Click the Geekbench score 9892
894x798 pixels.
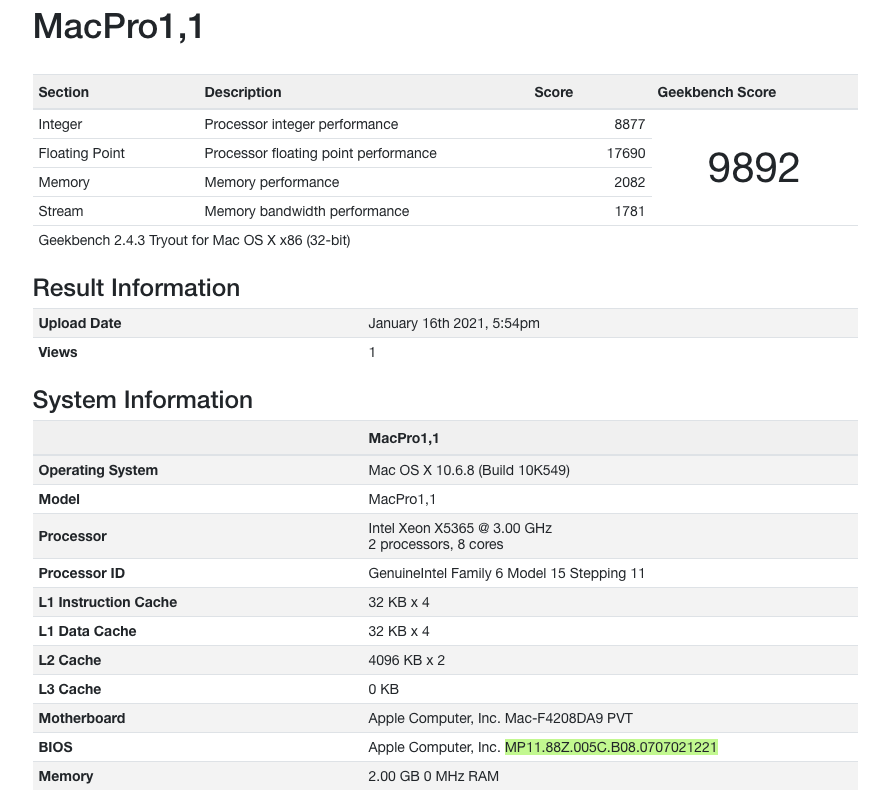[x=753, y=168]
